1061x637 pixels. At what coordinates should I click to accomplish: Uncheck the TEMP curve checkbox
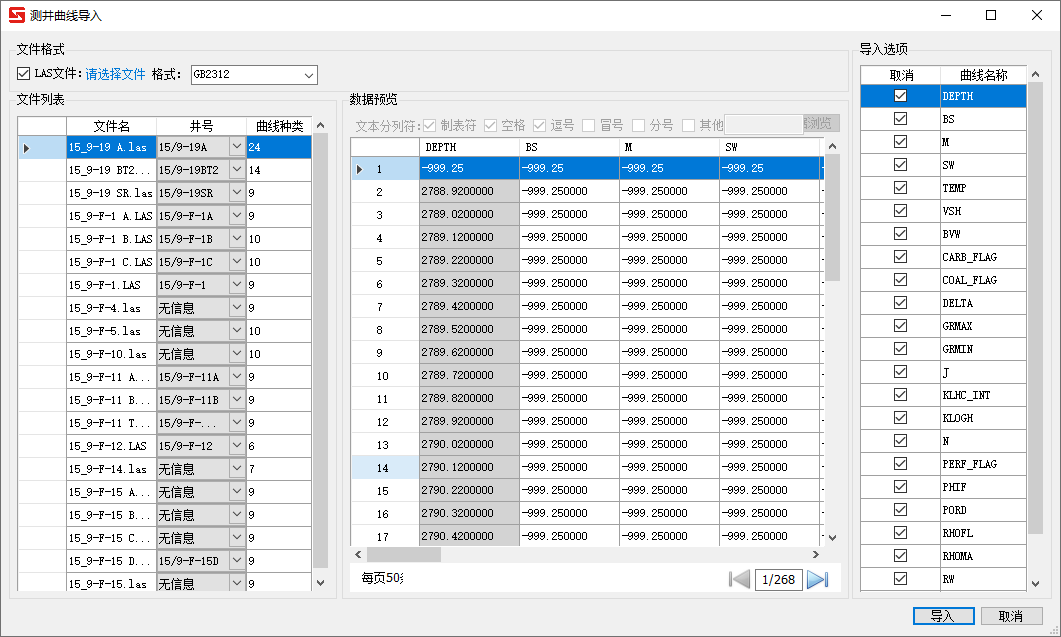(900, 188)
